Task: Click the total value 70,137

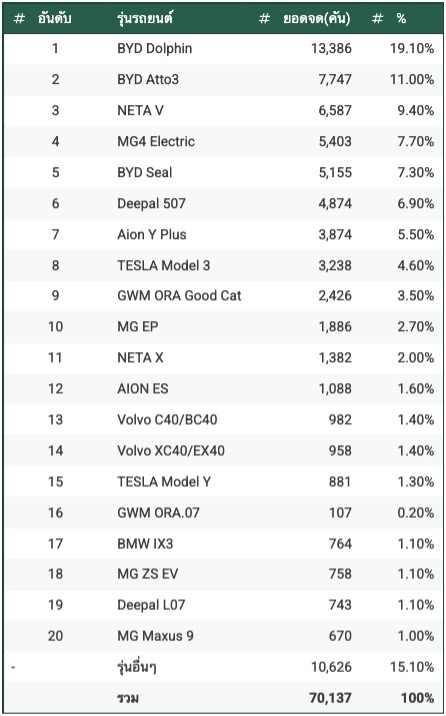Action: tap(330, 698)
